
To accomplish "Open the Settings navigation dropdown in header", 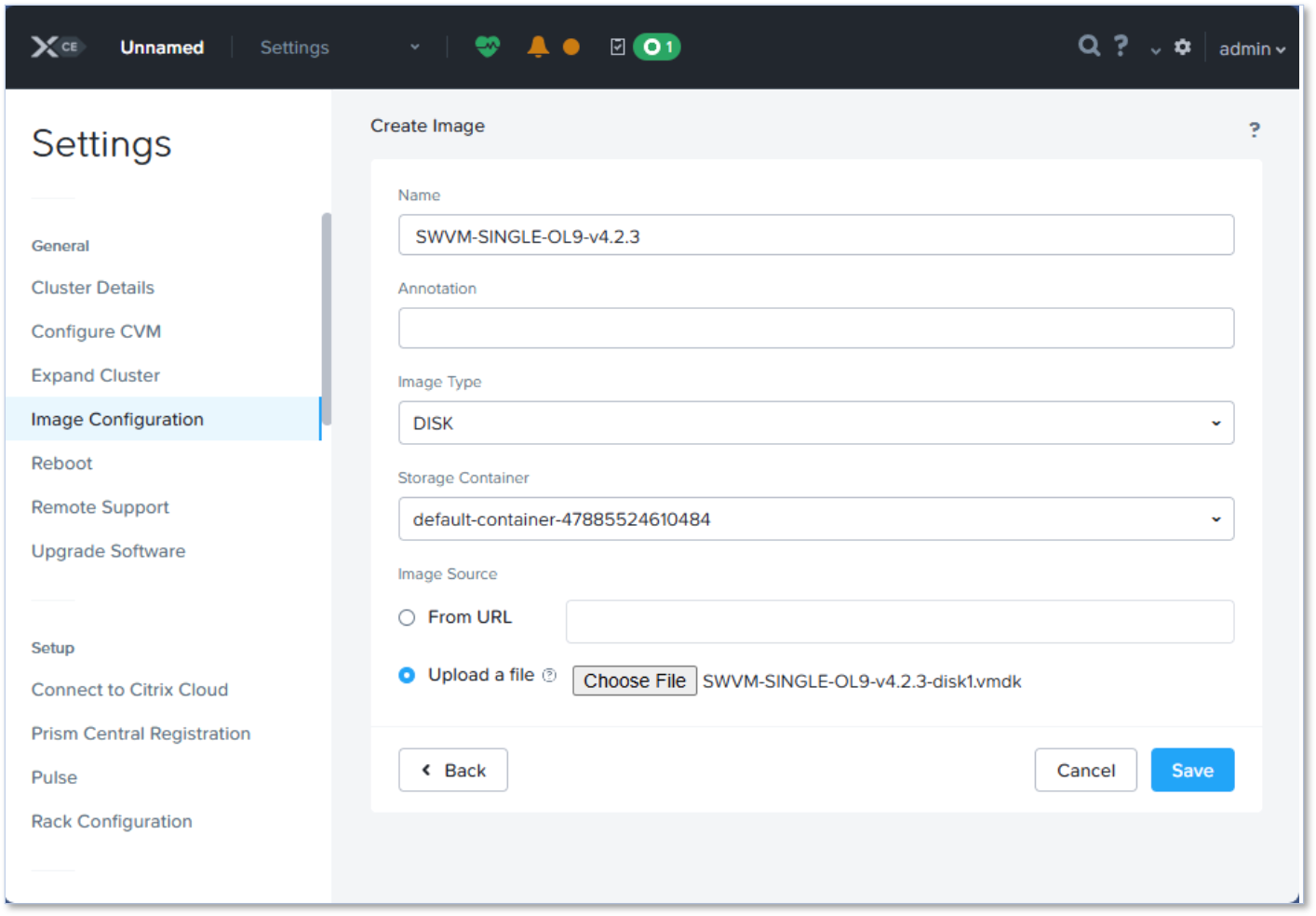I will [339, 47].
